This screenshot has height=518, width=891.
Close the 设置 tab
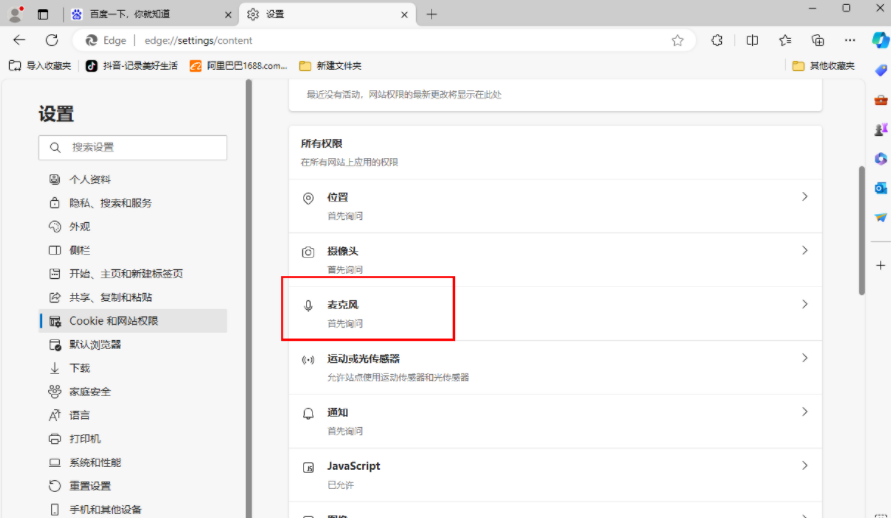(404, 15)
